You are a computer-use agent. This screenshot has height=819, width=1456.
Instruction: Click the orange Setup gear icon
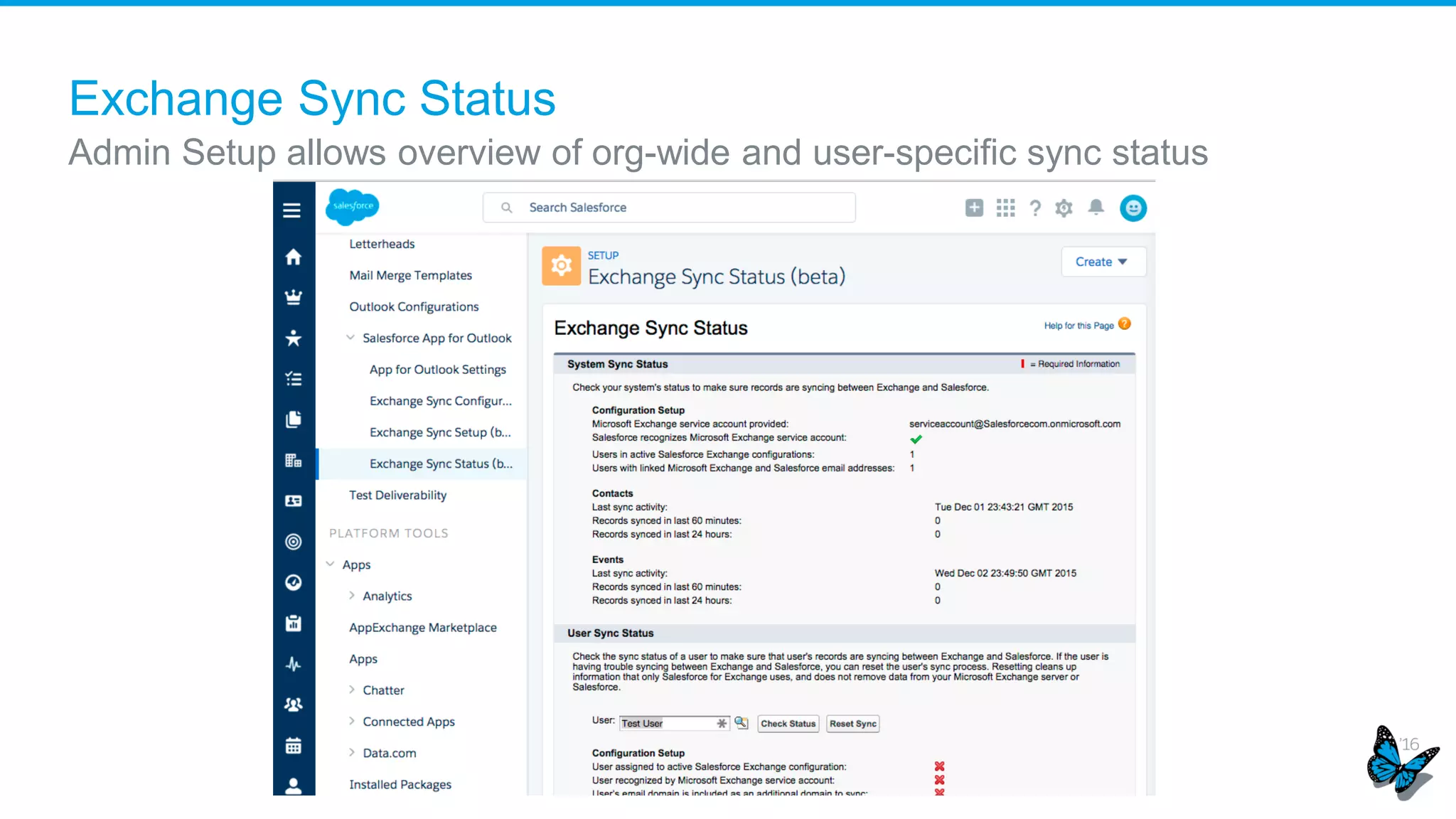click(x=561, y=266)
